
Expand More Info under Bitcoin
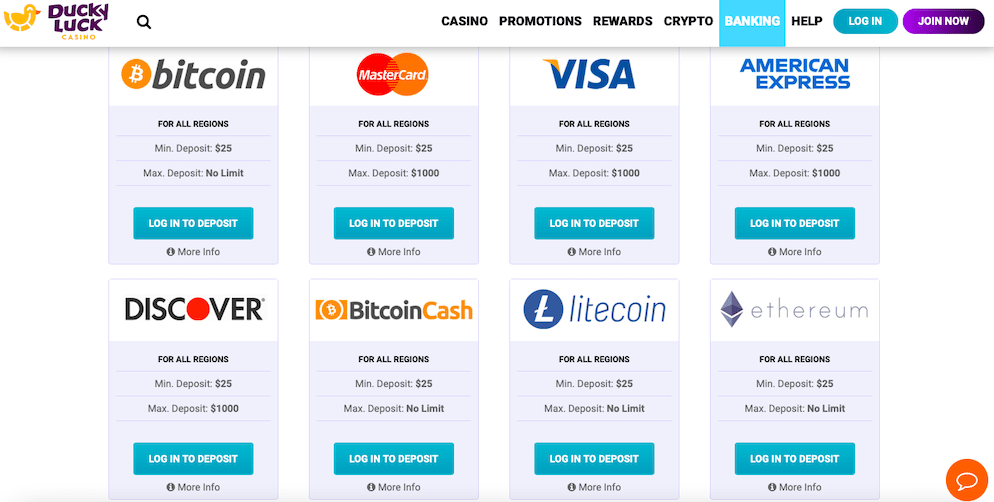point(193,252)
